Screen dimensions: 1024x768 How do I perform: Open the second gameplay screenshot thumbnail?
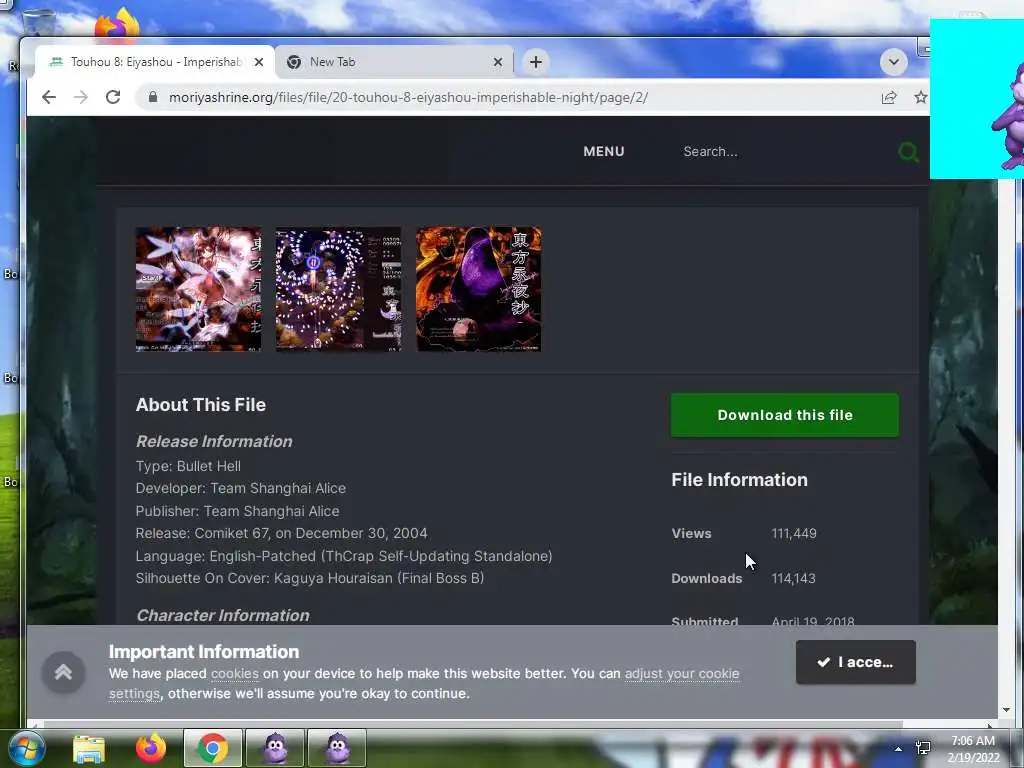pyautogui.click(x=338, y=289)
